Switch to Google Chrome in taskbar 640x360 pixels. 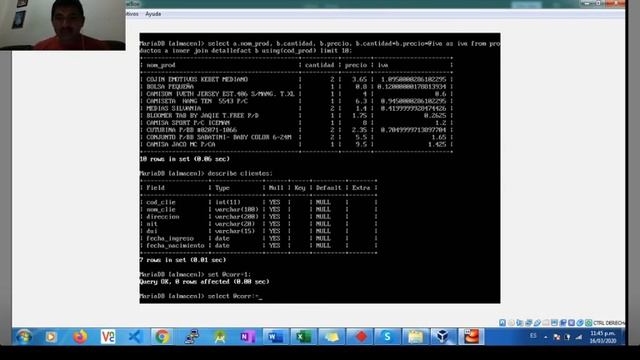[162, 337]
